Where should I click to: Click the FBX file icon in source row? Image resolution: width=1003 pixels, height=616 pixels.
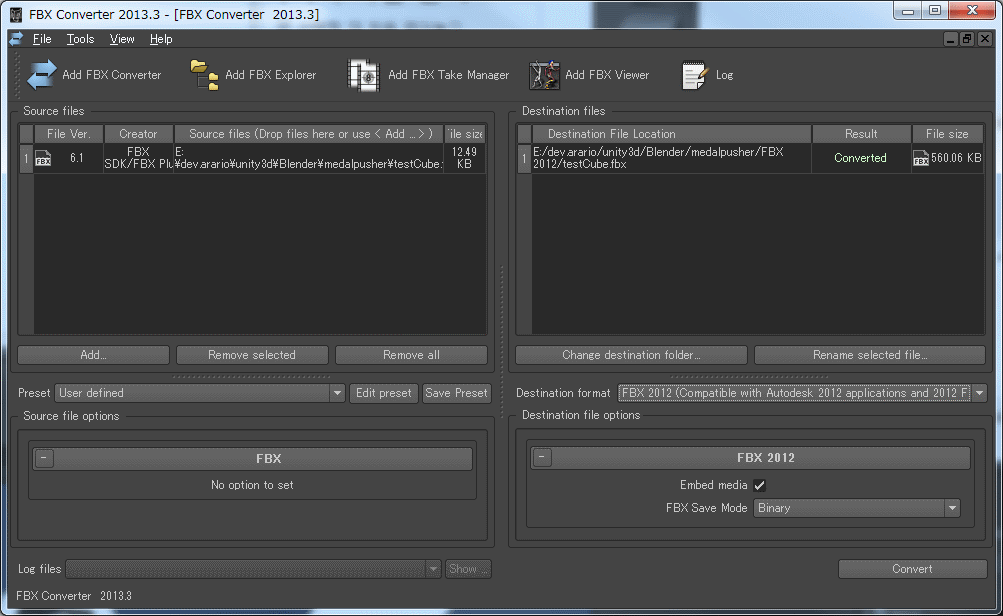click(x=43, y=158)
